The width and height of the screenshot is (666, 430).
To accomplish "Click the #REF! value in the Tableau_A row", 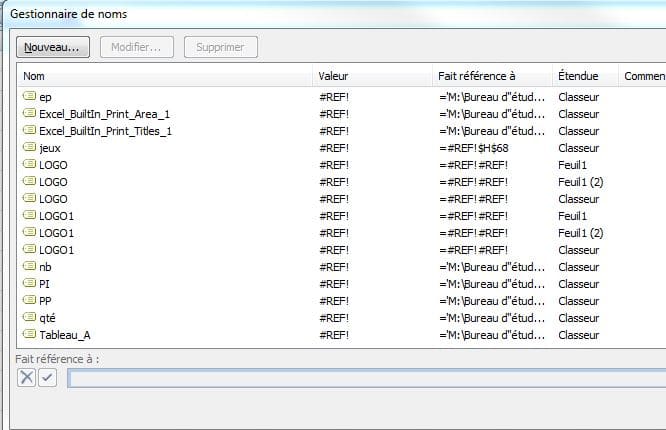I will coord(334,335).
